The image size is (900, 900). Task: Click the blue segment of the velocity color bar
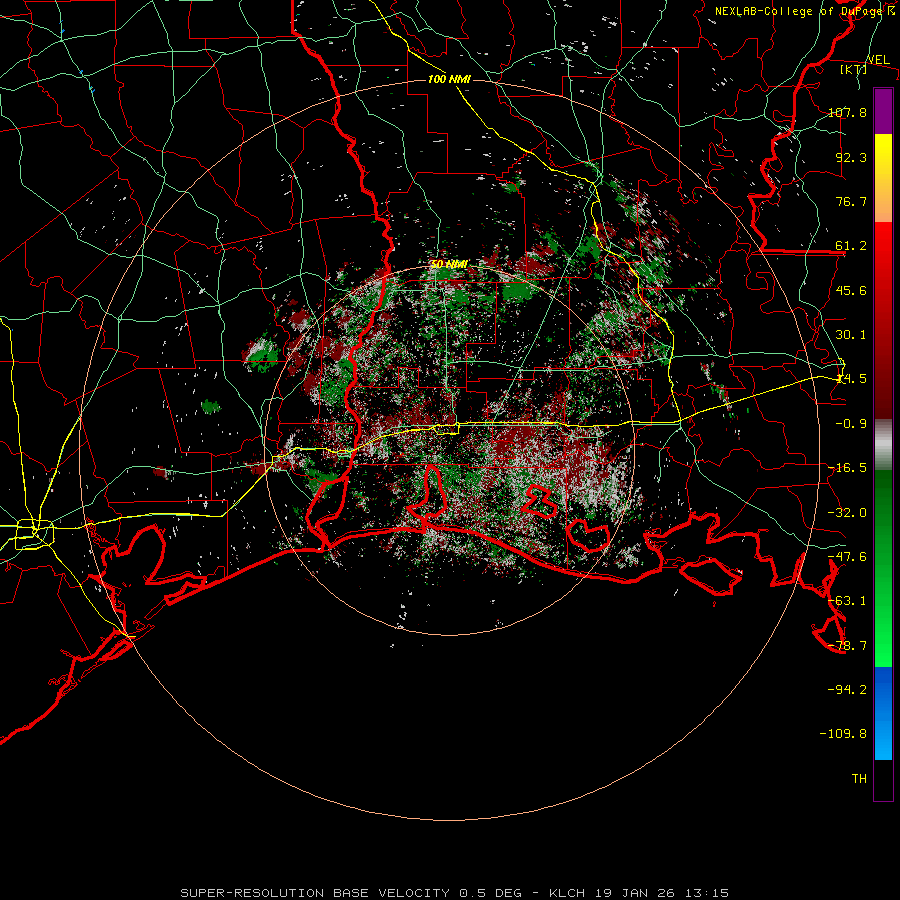(x=883, y=713)
